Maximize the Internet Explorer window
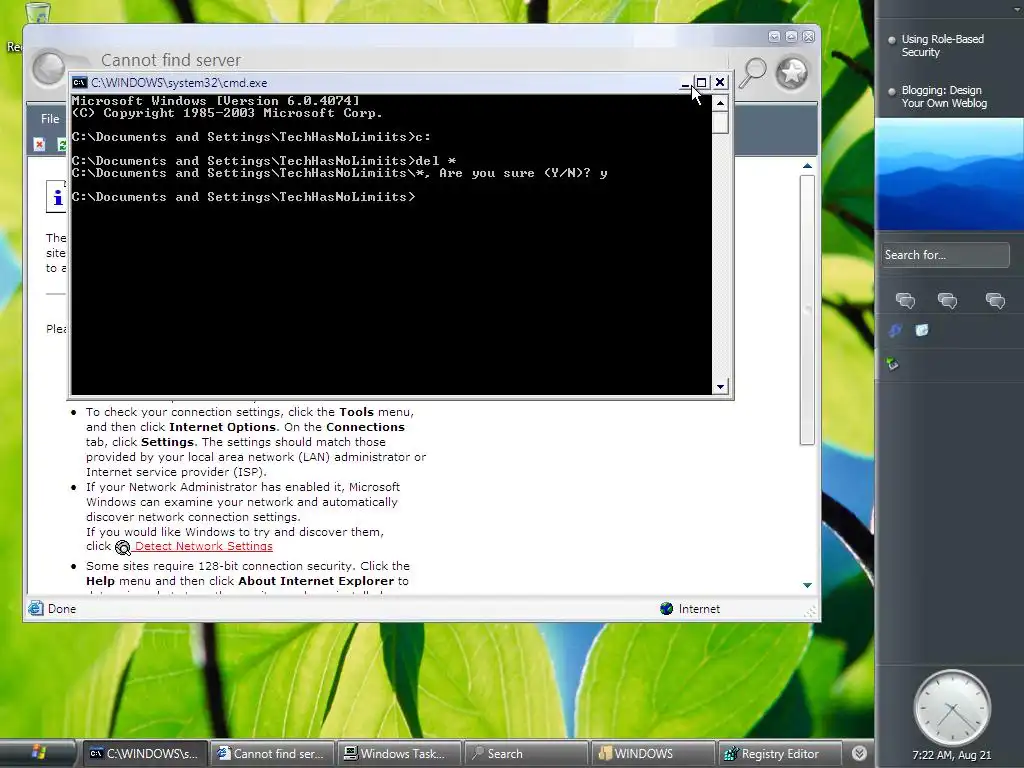This screenshot has width=1024, height=768. [x=791, y=37]
